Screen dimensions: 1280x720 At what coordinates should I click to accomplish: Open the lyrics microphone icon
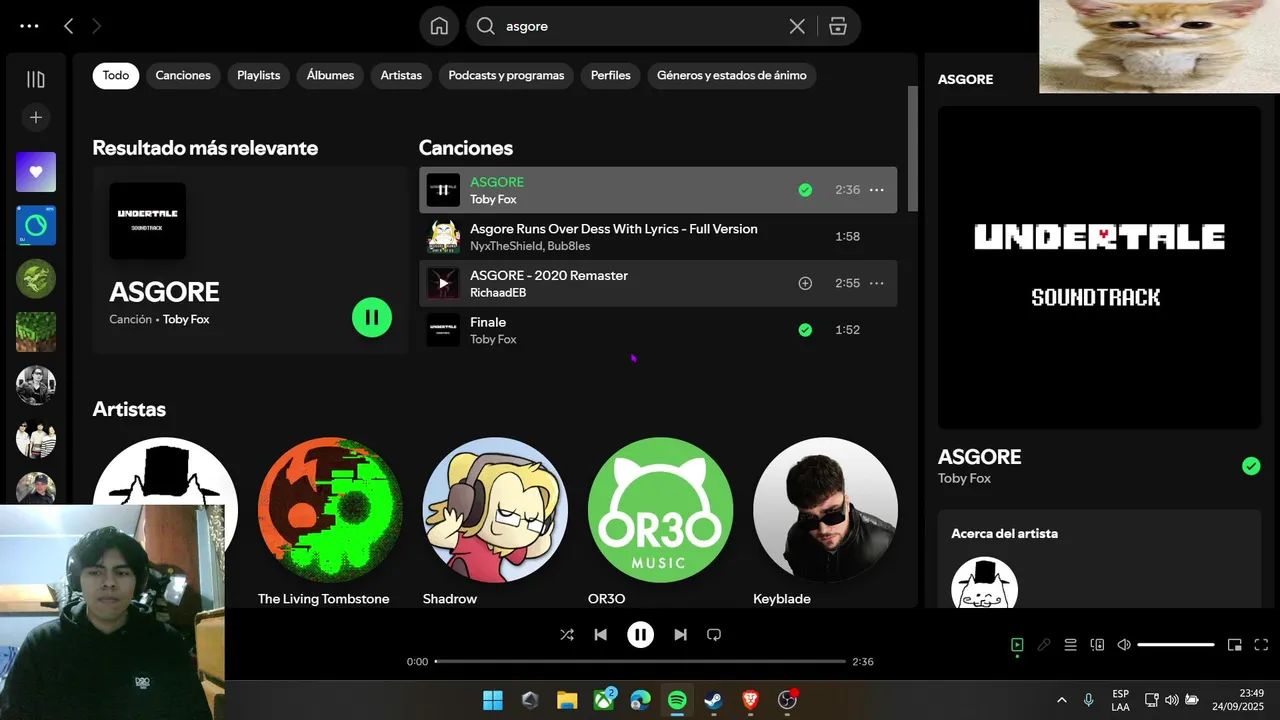tap(1044, 645)
